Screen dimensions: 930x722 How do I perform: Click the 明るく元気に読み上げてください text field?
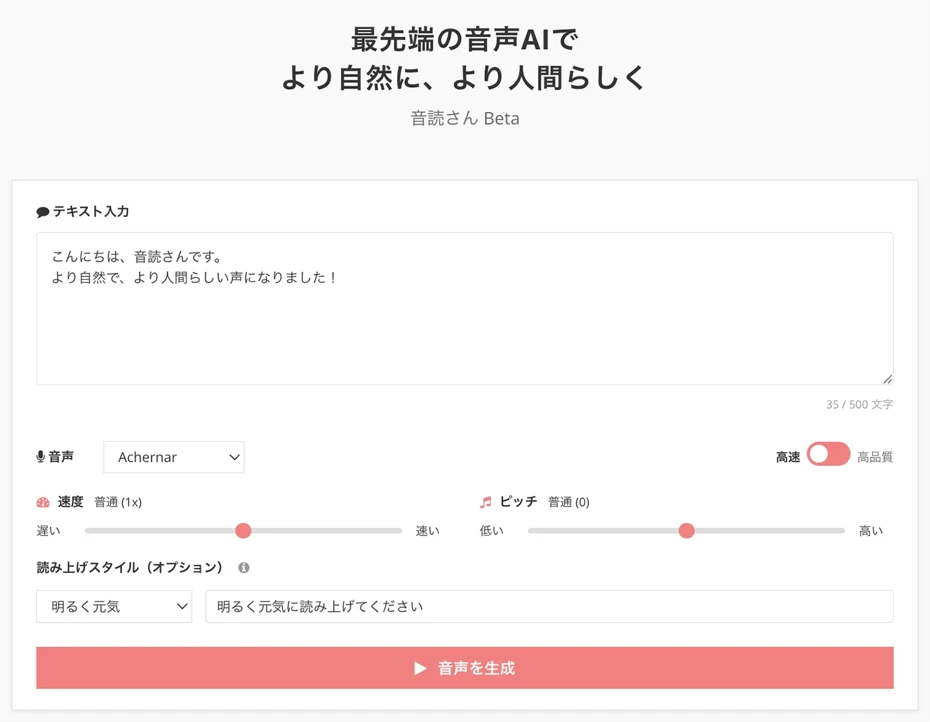(x=548, y=606)
